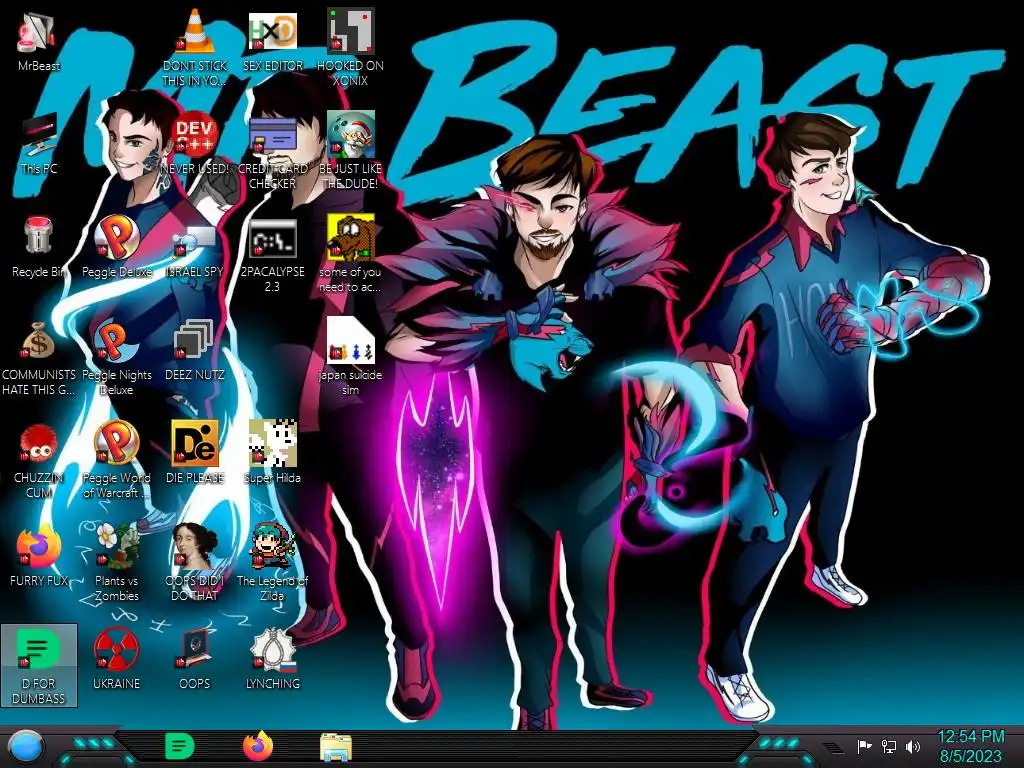Launch Plants vs Zombies
1024x768 pixels.
tap(116, 547)
